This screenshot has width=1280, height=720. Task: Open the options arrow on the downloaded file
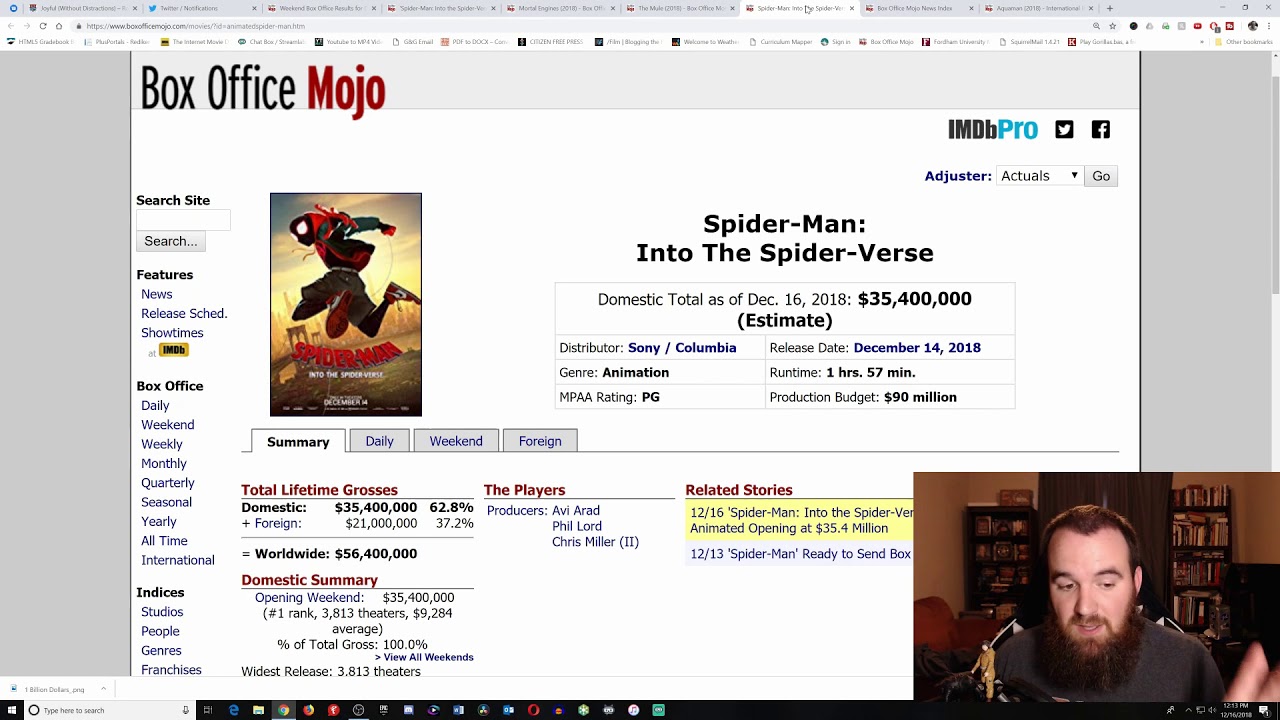click(103, 689)
